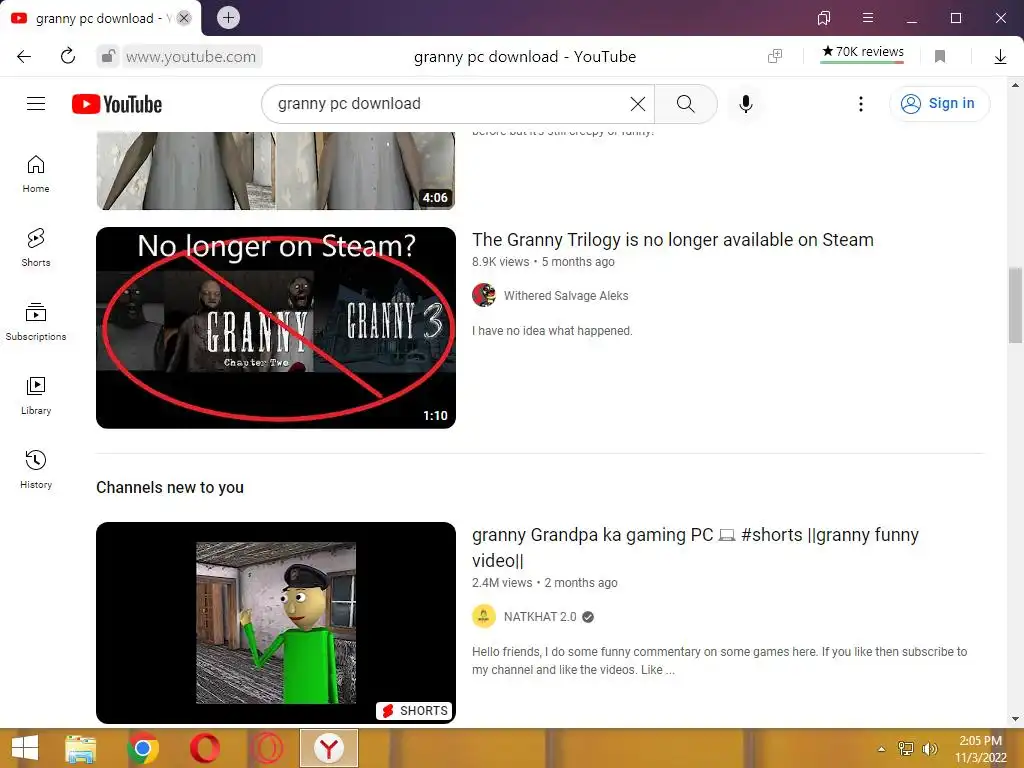Click the scrollbar down arrow
Viewport: 1024px width, 768px height.
1016,720
